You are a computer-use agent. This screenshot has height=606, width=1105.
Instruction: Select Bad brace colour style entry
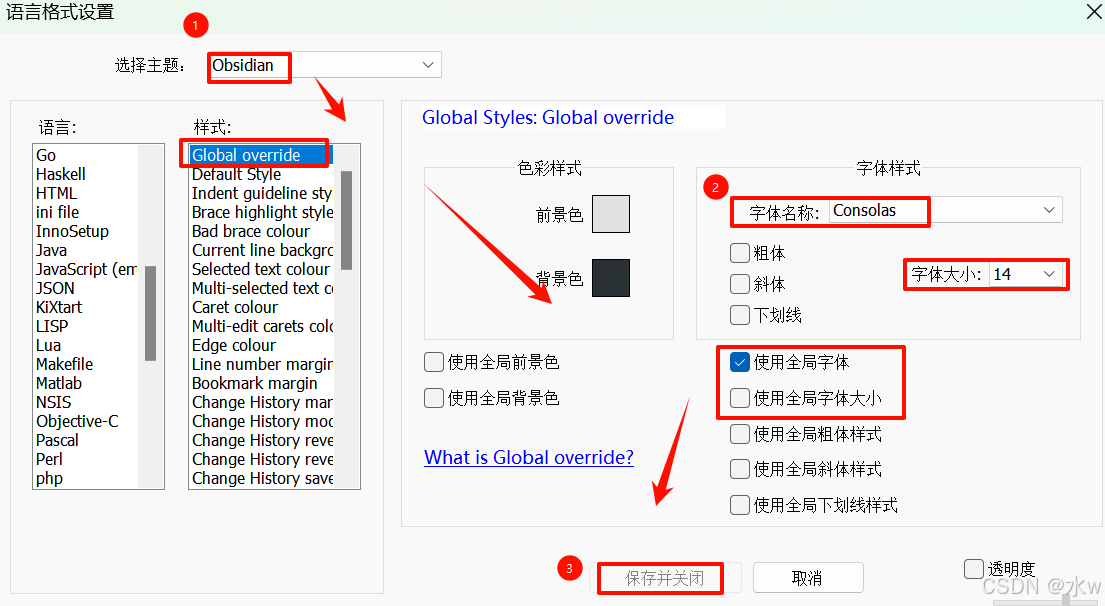point(261,231)
